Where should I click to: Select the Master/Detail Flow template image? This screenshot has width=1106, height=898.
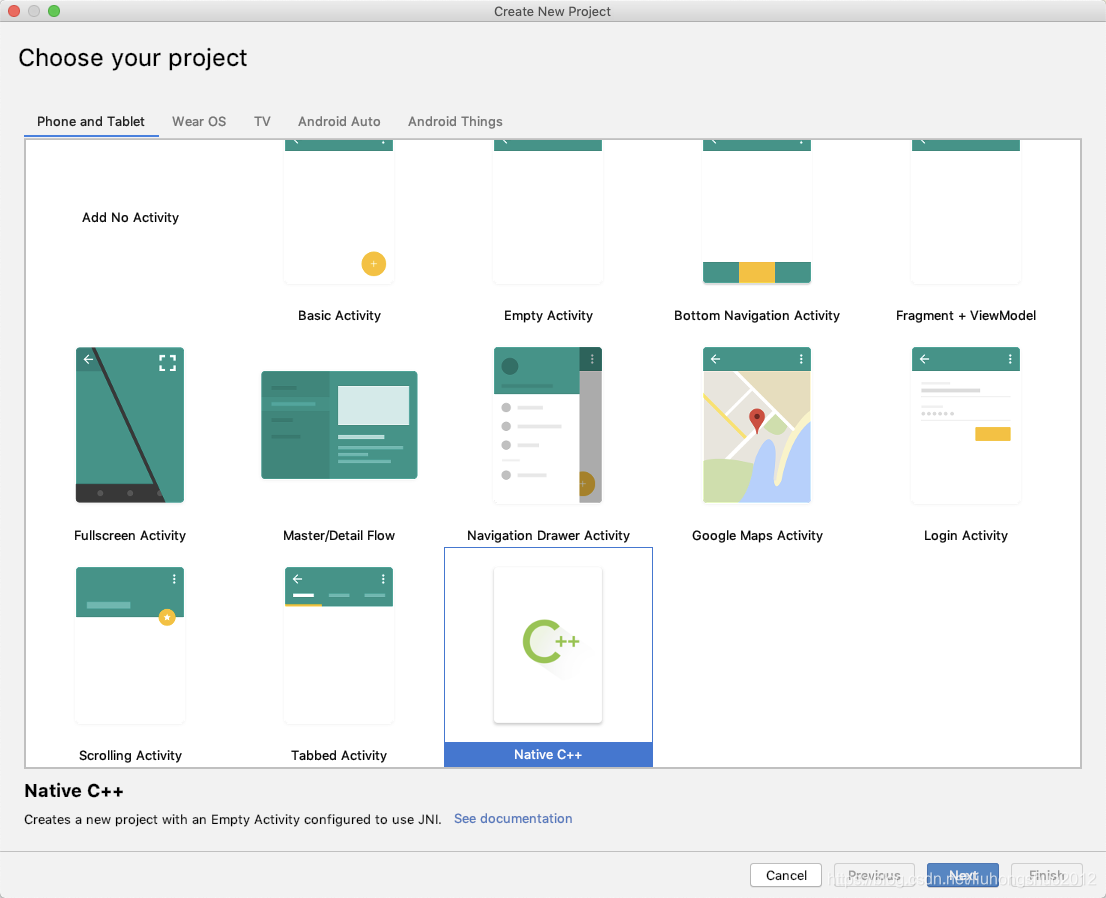(339, 425)
